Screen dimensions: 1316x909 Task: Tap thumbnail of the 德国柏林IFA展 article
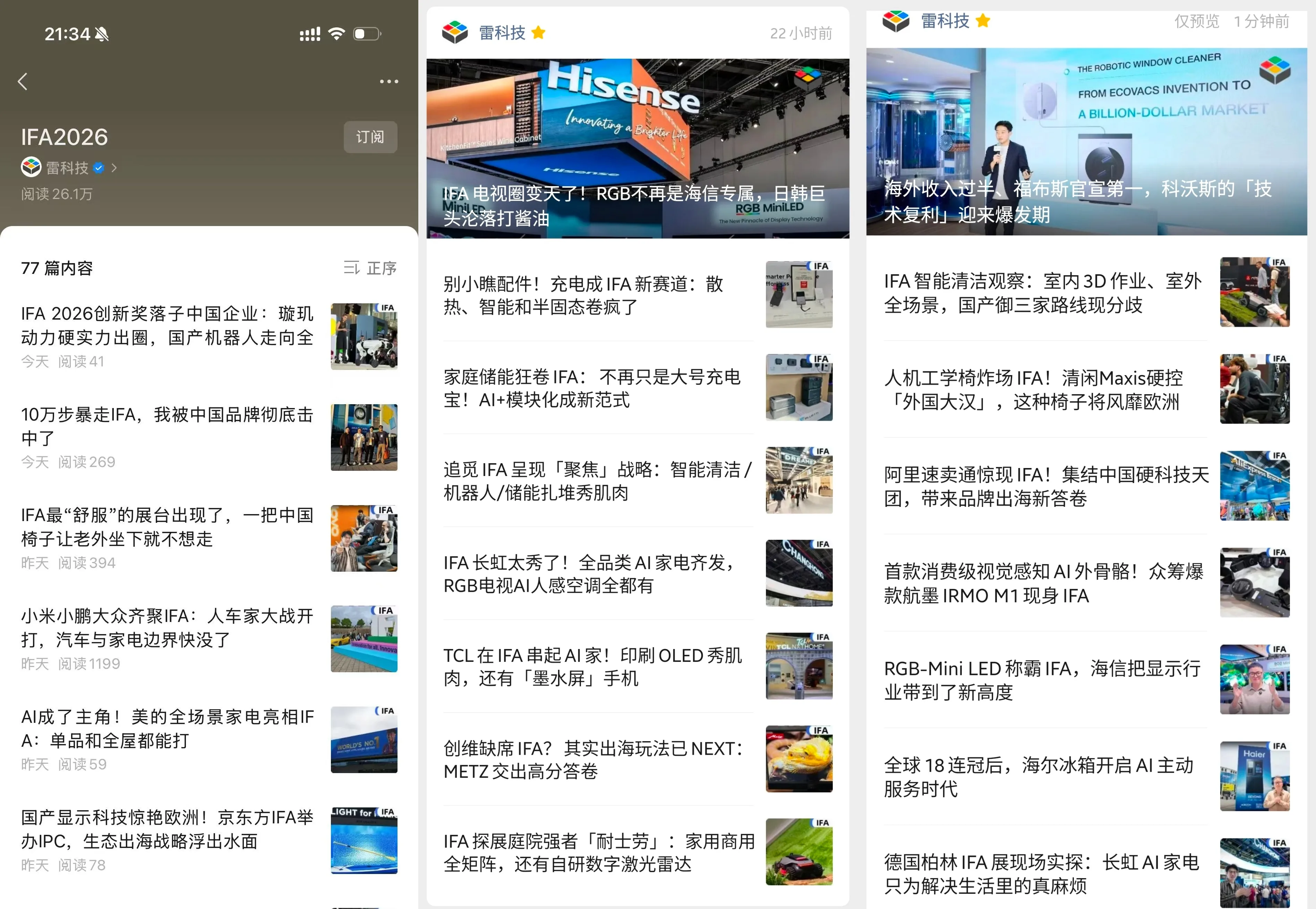[x=1255, y=873]
